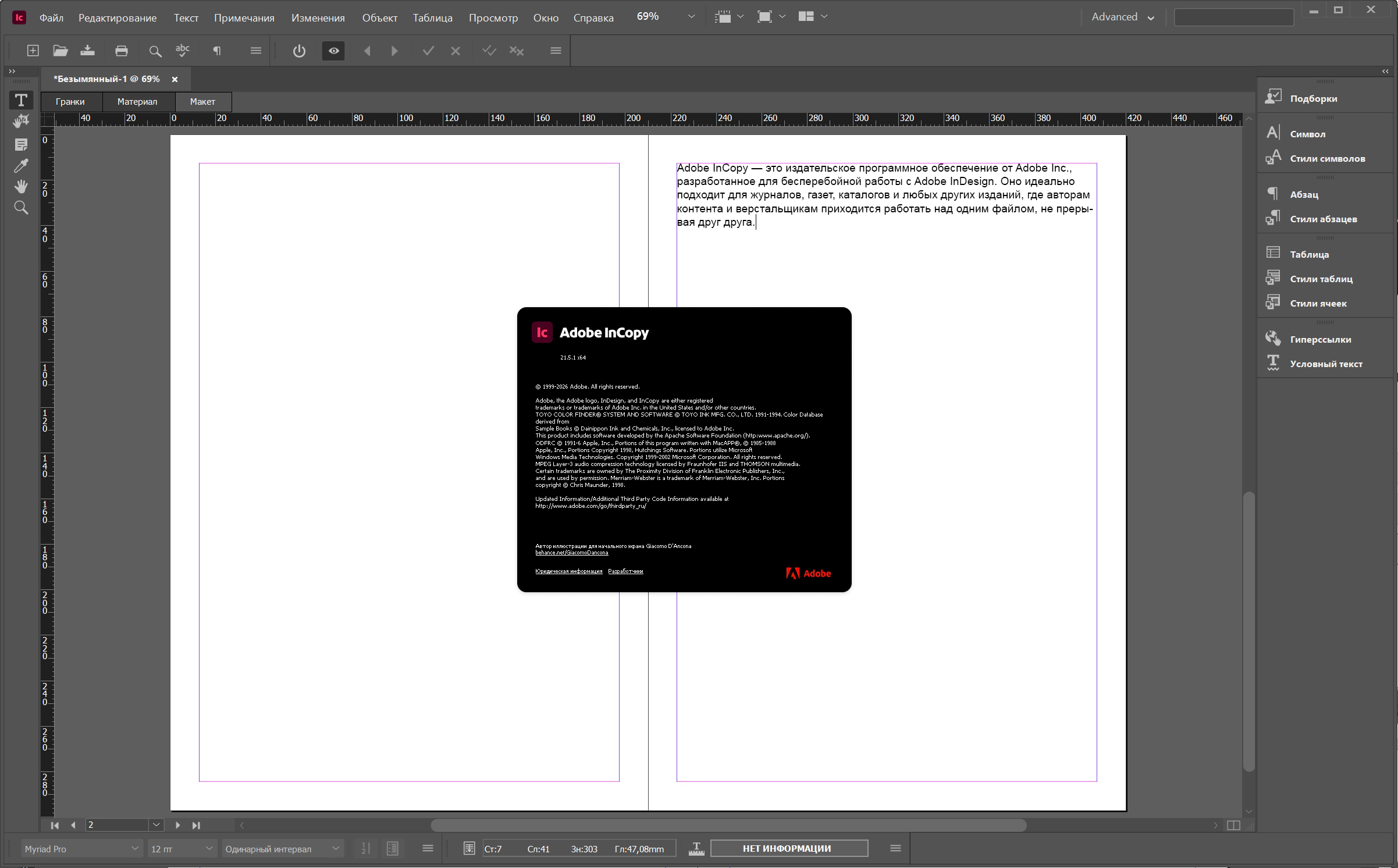Go to the next change arrow
Screen dimensions: 1398x868
394,51
